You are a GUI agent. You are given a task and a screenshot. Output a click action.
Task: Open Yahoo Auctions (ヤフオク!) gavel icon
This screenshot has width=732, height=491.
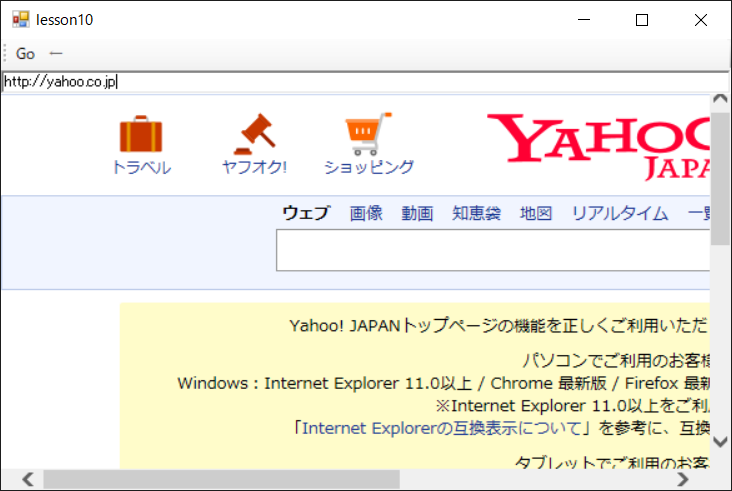point(254,133)
